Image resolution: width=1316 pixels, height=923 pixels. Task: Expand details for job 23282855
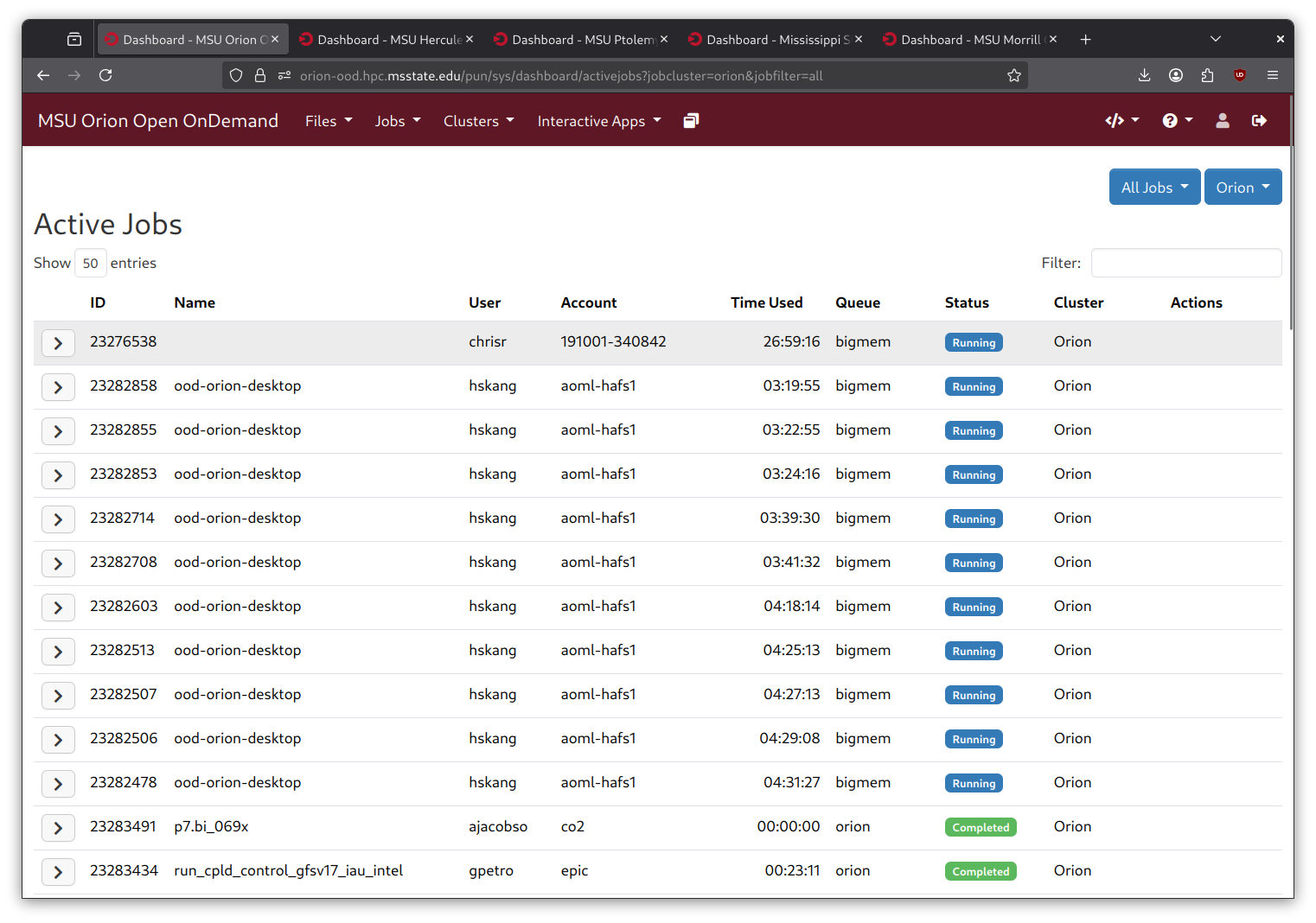[58, 431]
